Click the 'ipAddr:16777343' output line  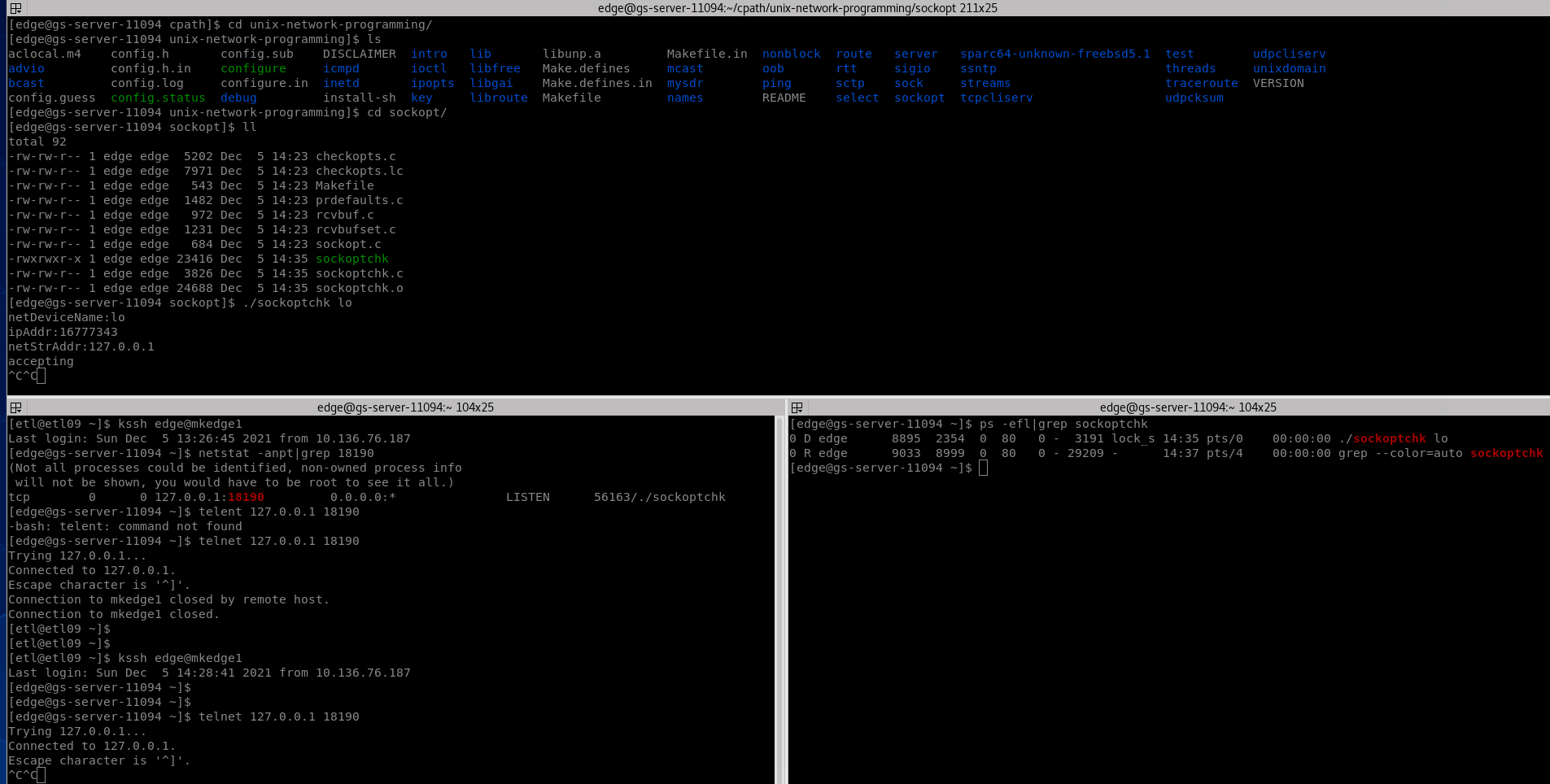coord(63,332)
